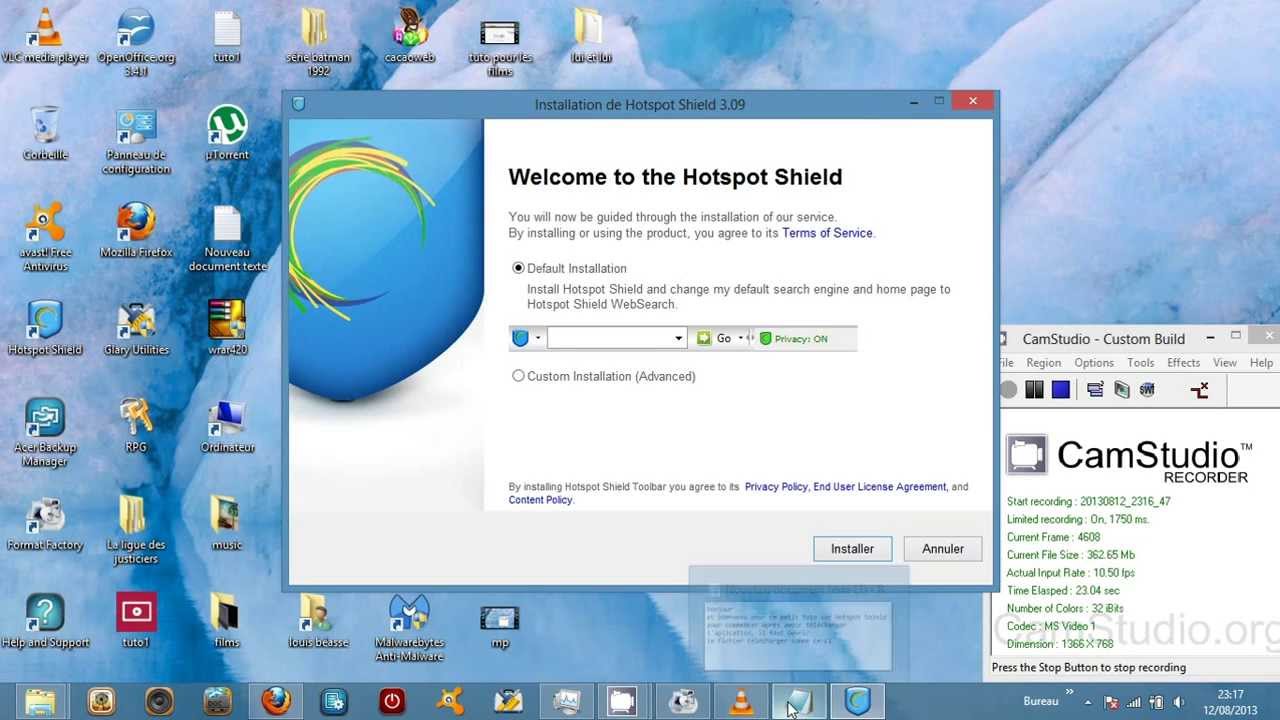This screenshot has width=1280, height=720.
Task: Click the Hotspot Shield taskbar icon
Action: click(857, 701)
